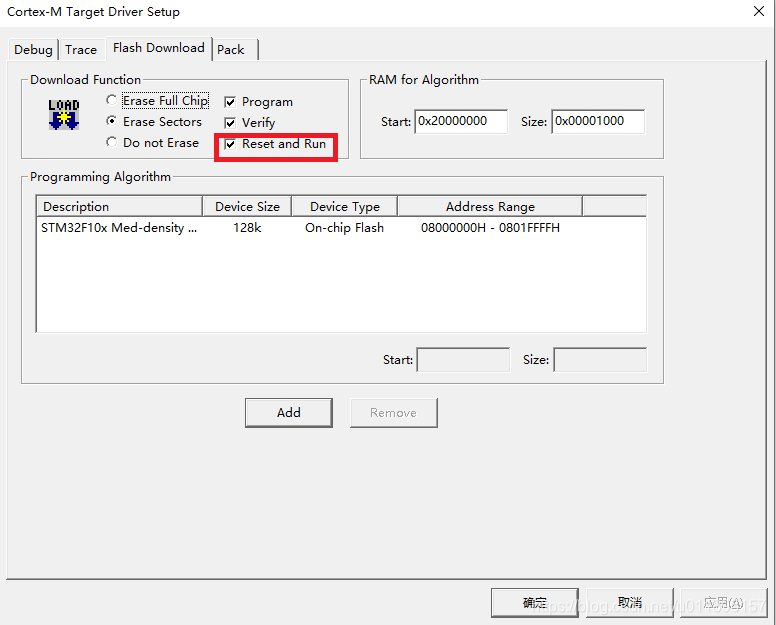Confirm with the 确定 button
This screenshot has width=776, height=625.
coord(534,603)
